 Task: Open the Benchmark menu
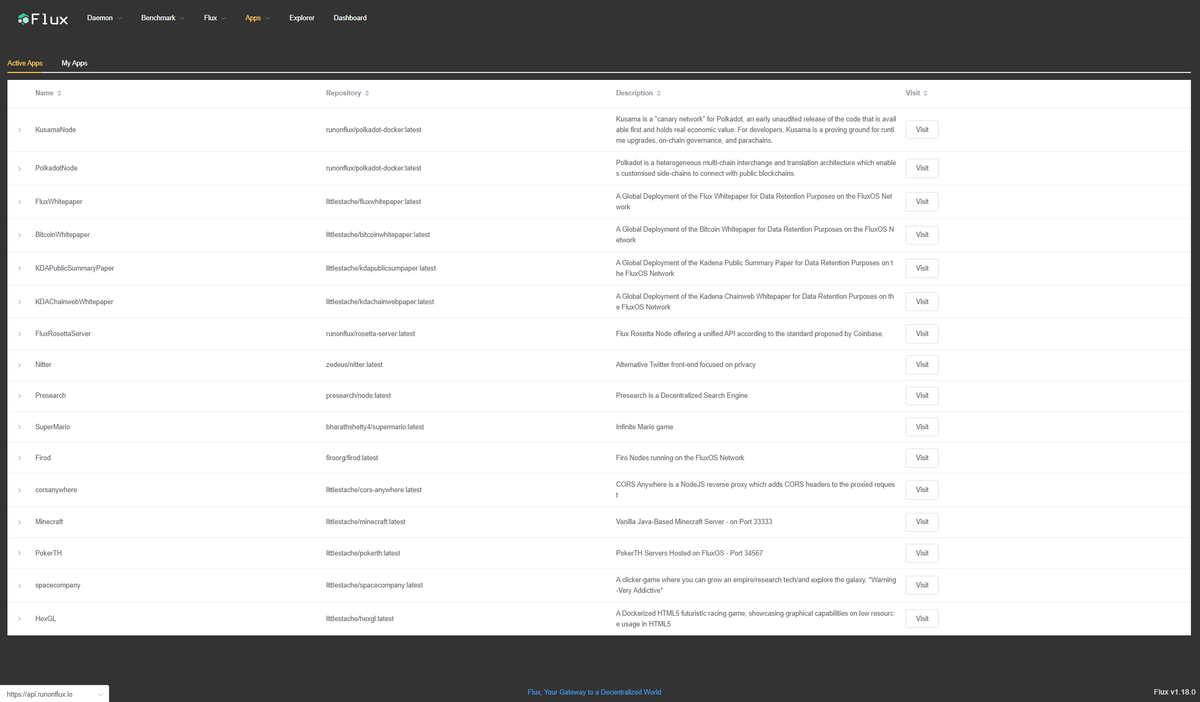(x=162, y=18)
